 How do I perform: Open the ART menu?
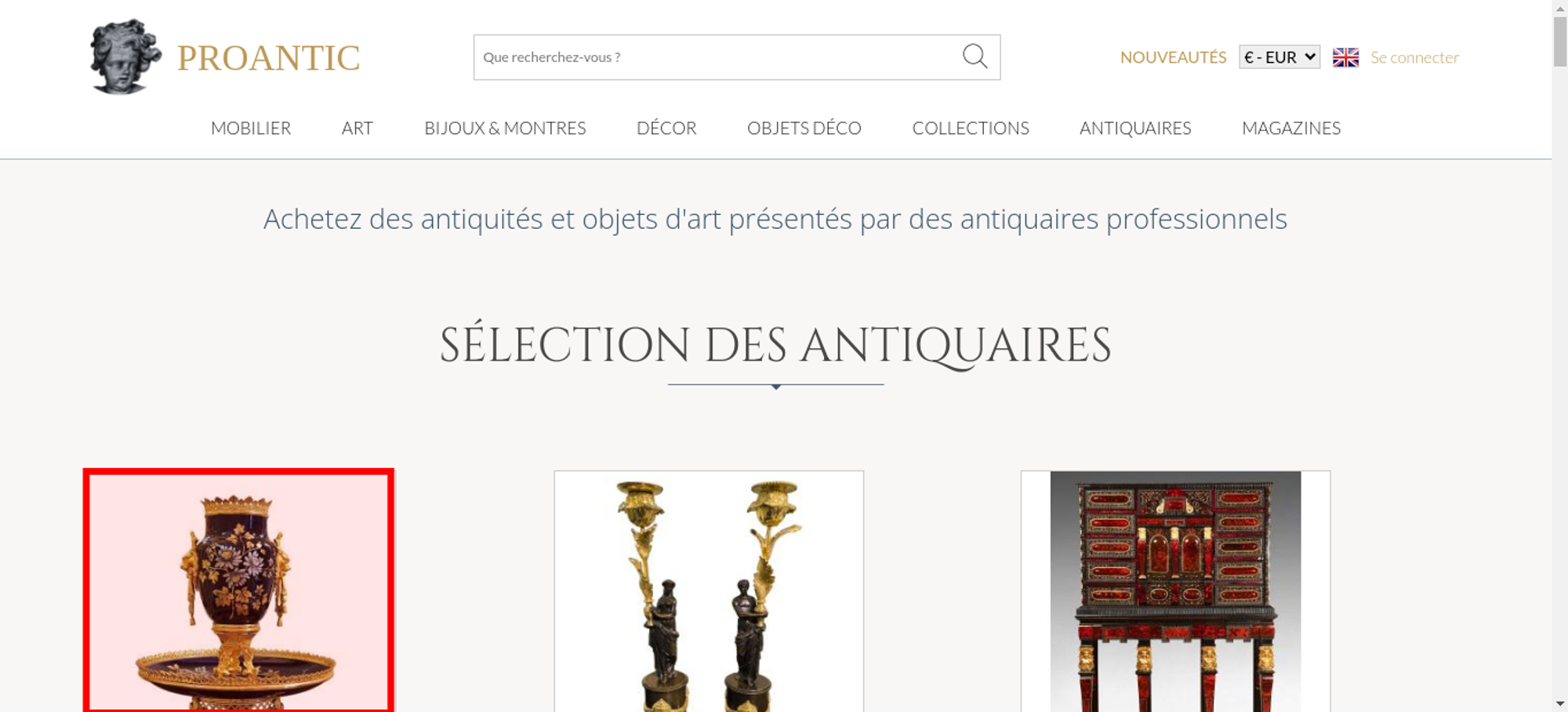(358, 128)
